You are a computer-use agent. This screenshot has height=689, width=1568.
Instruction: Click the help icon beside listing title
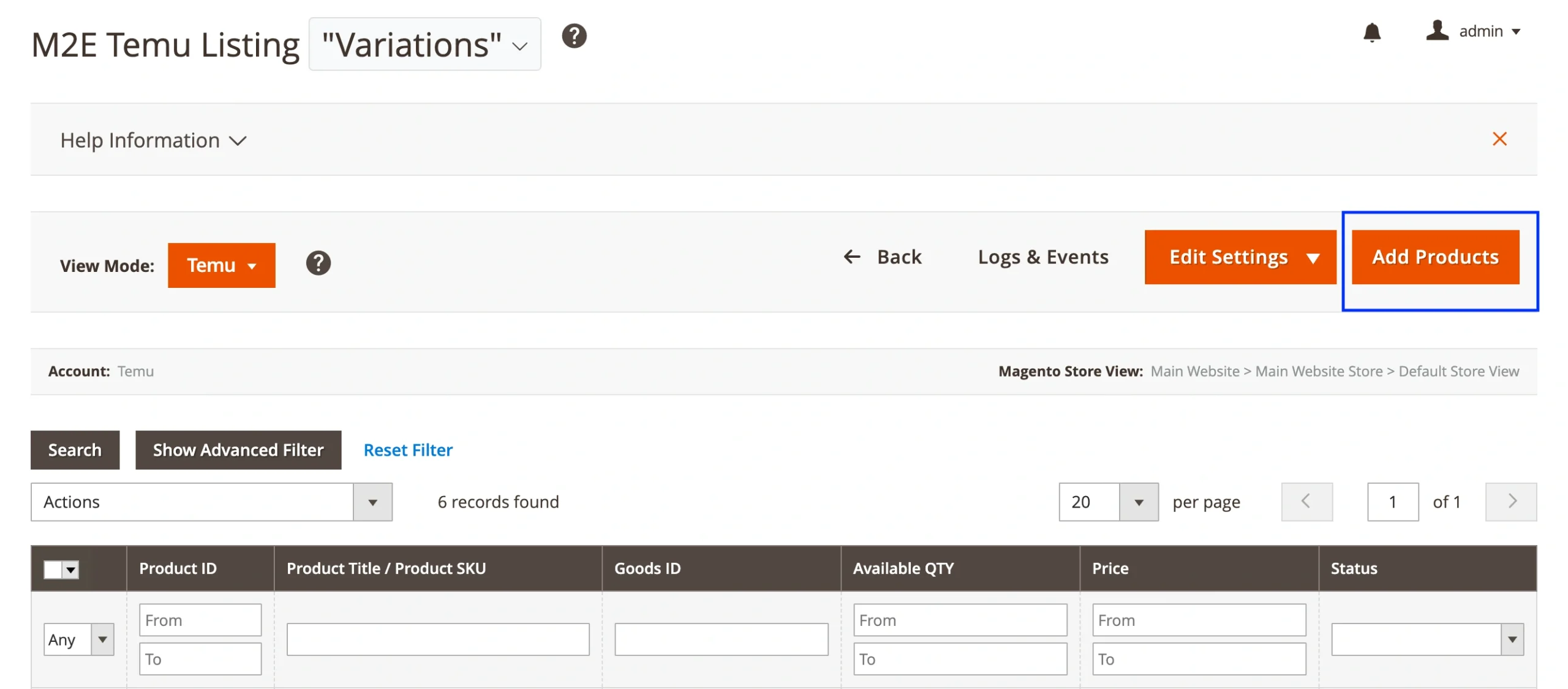[x=574, y=36]
